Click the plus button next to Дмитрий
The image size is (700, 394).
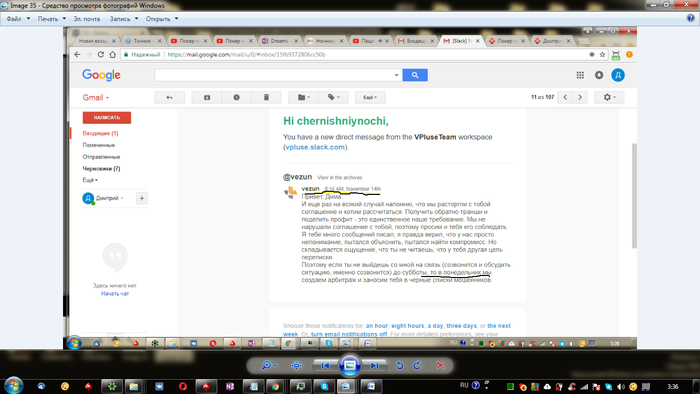142,198
